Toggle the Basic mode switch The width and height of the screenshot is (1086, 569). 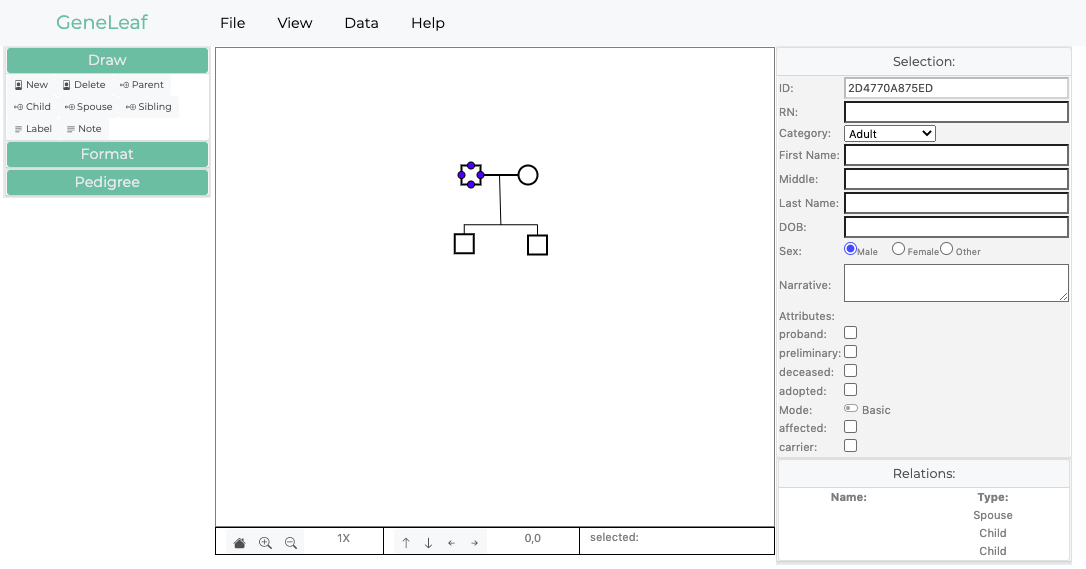coord(851,409)
